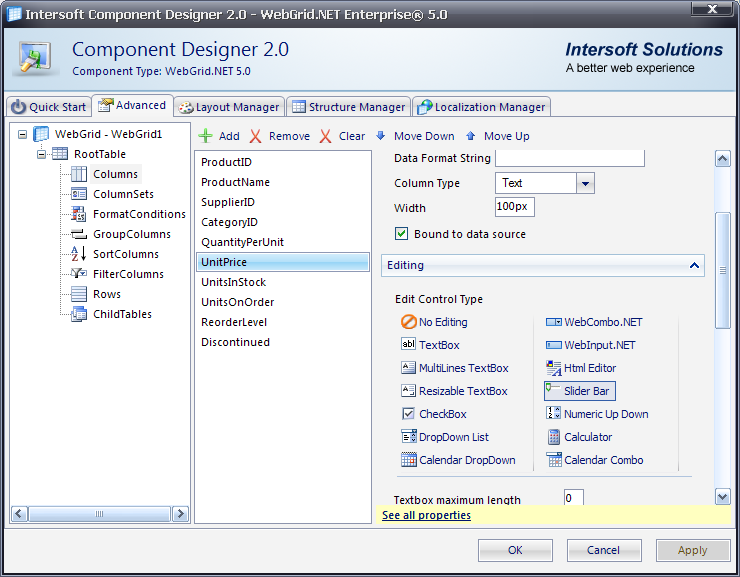Click the GroupColumns tree icon
The height and width of the screenshot is (577, 740).
pos(79,234)
